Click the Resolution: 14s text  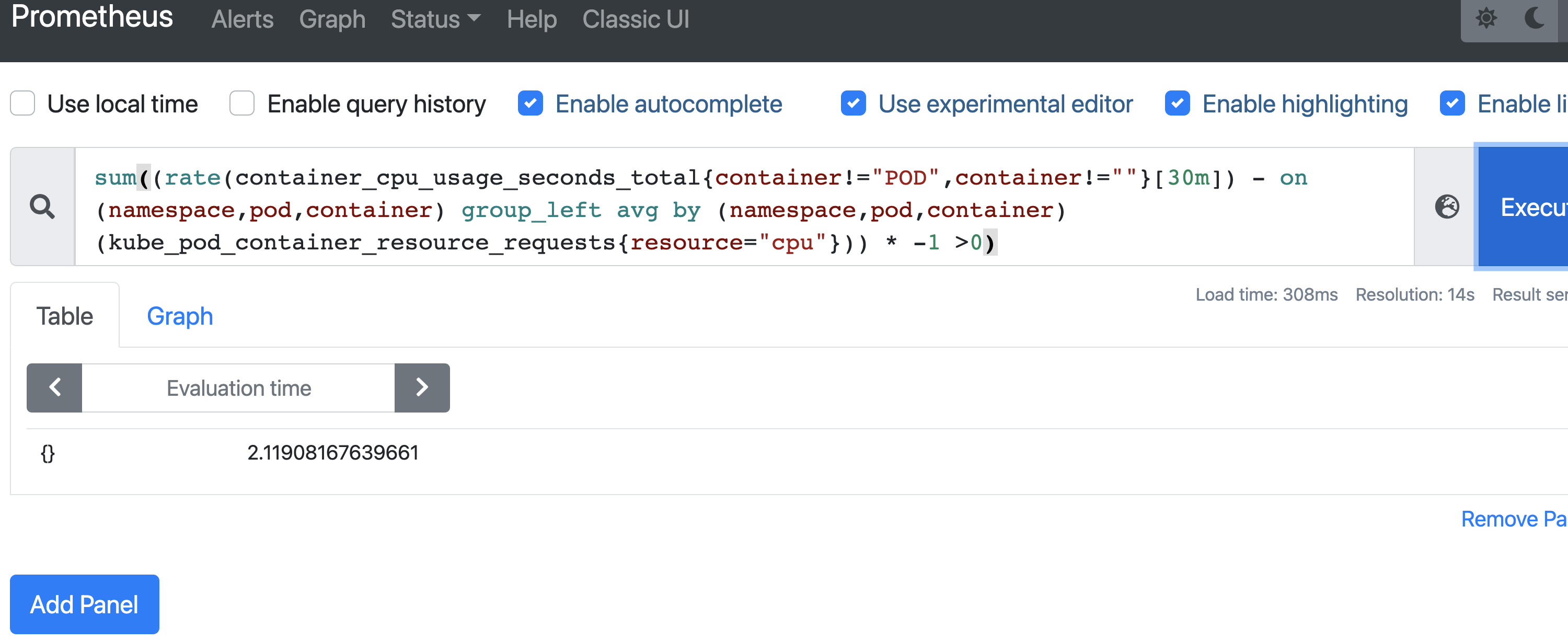1415,295
